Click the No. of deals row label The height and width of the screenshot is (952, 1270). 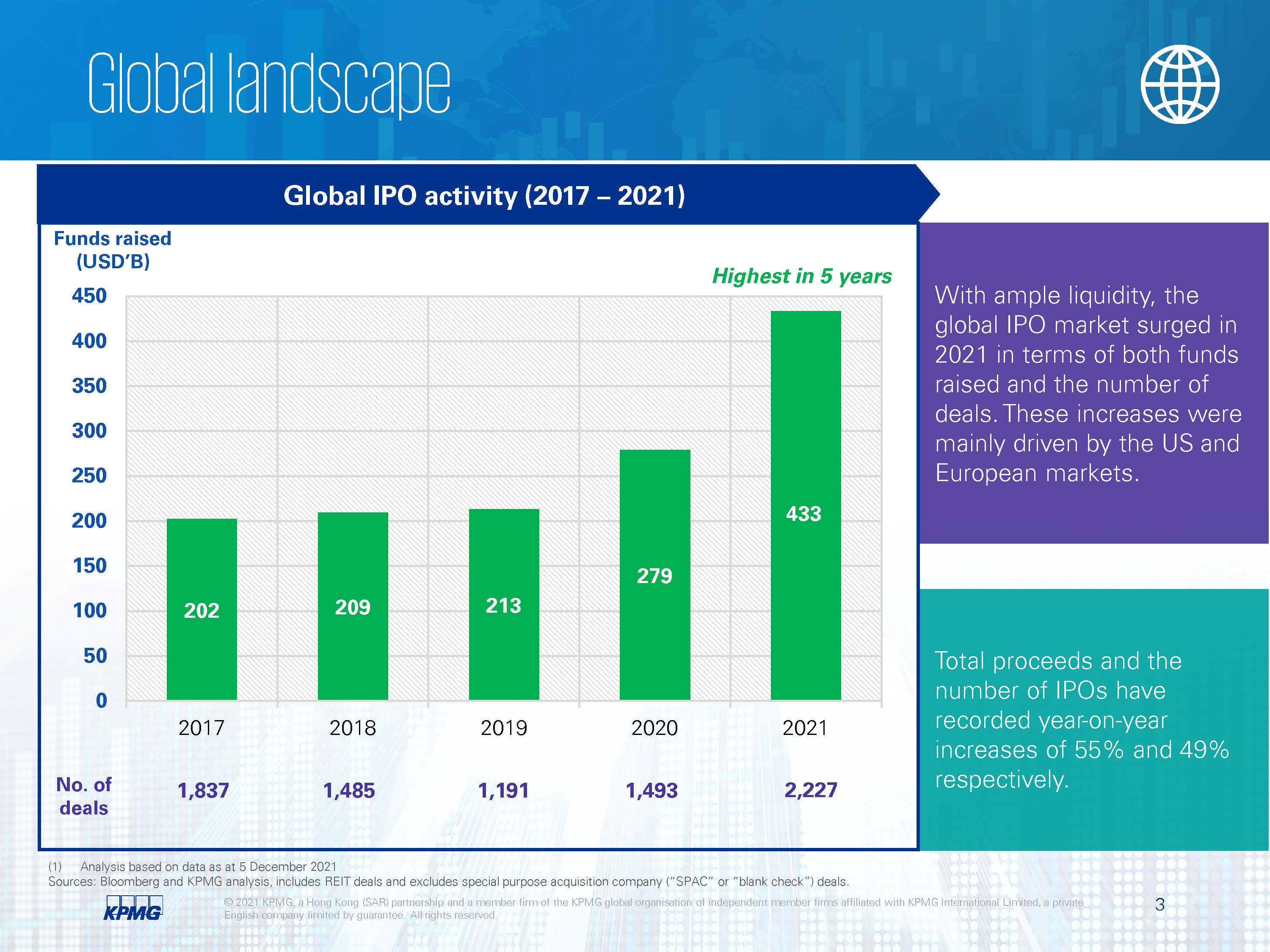point(84,796)
